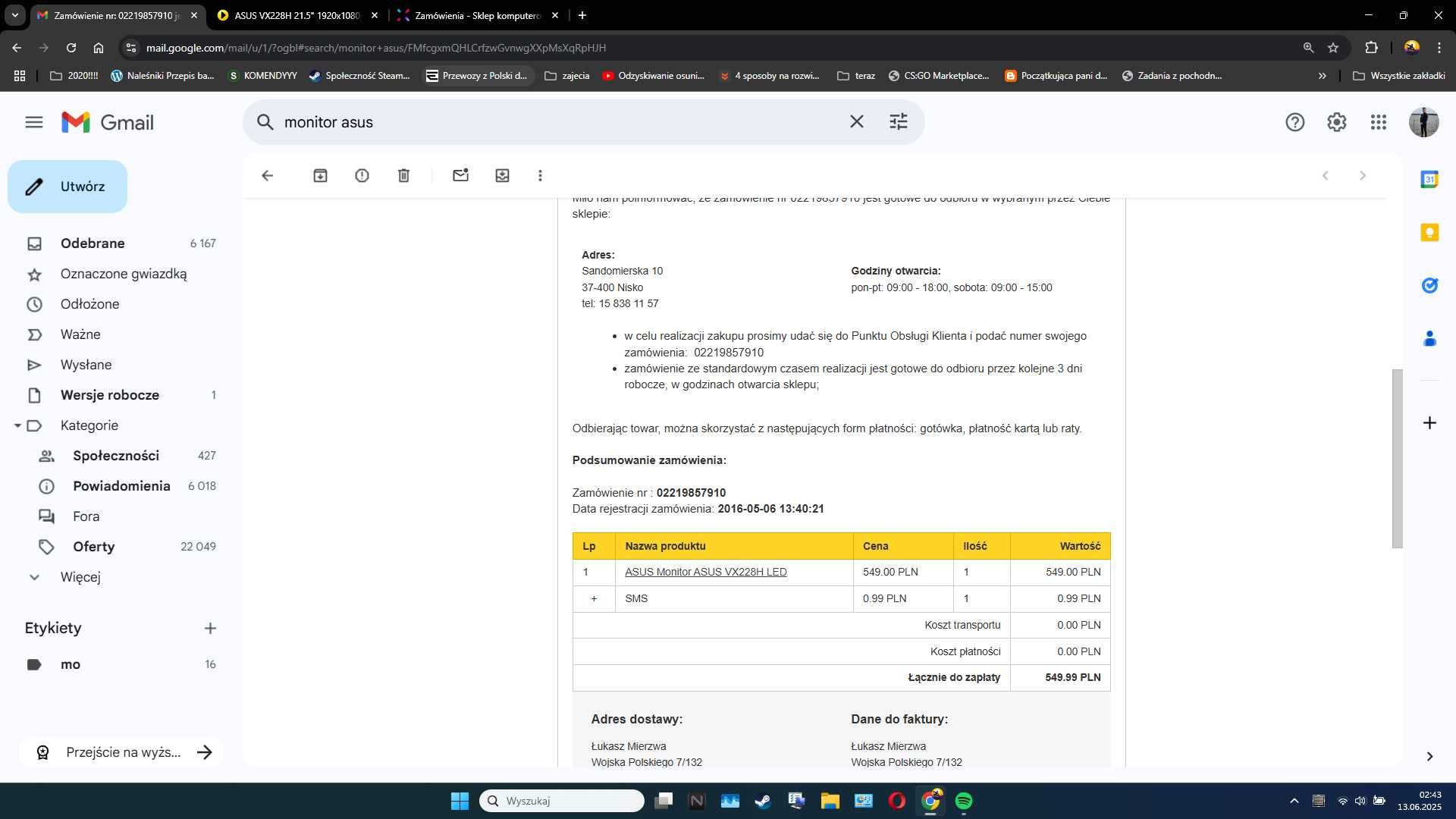Open the more options three-dot menu in the email toolbar
This screenshot has height=819, width=1456.
point(540,176)
